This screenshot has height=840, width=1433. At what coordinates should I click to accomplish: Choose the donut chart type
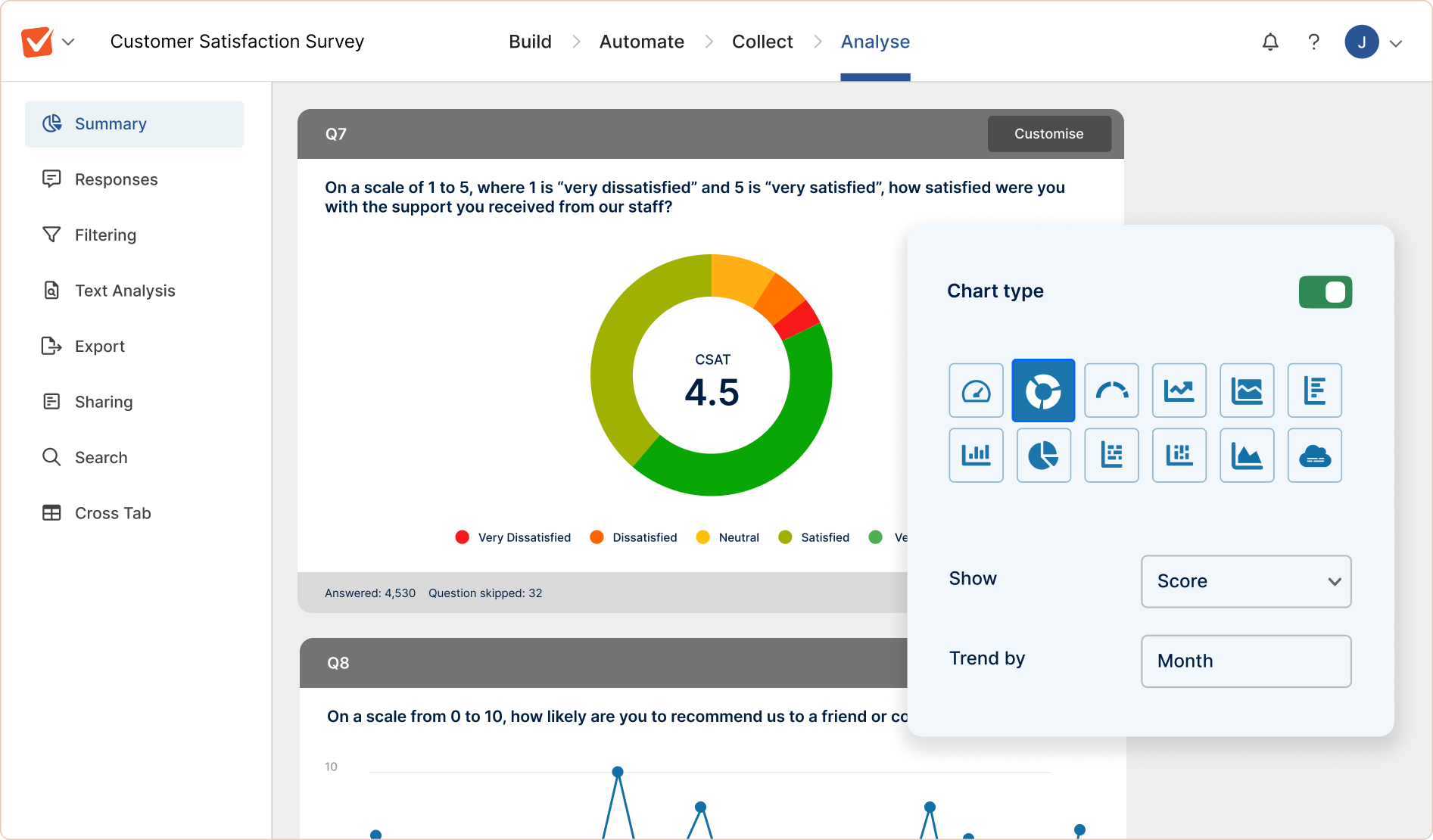click(x=1043, y=390)
